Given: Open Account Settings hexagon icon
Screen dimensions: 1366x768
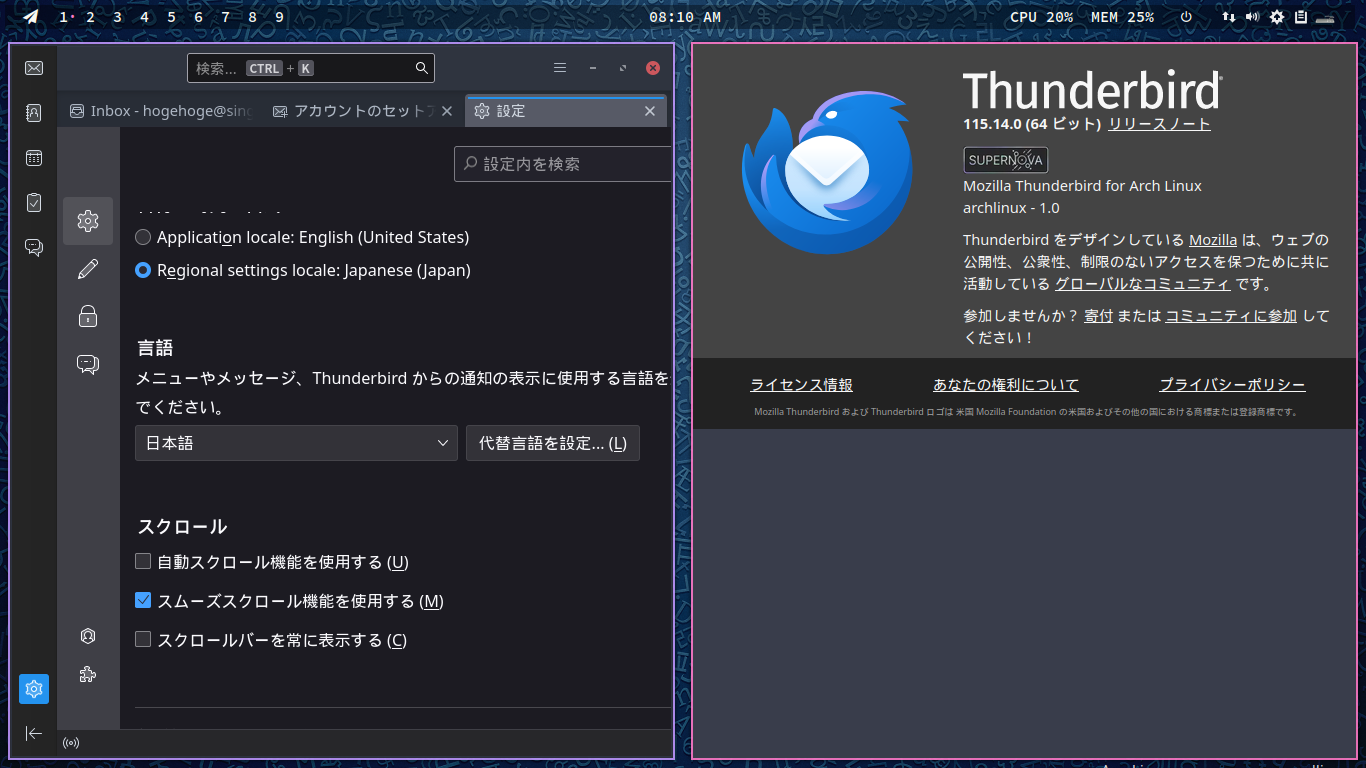Looking at the screenshot, I should point(88,636).
